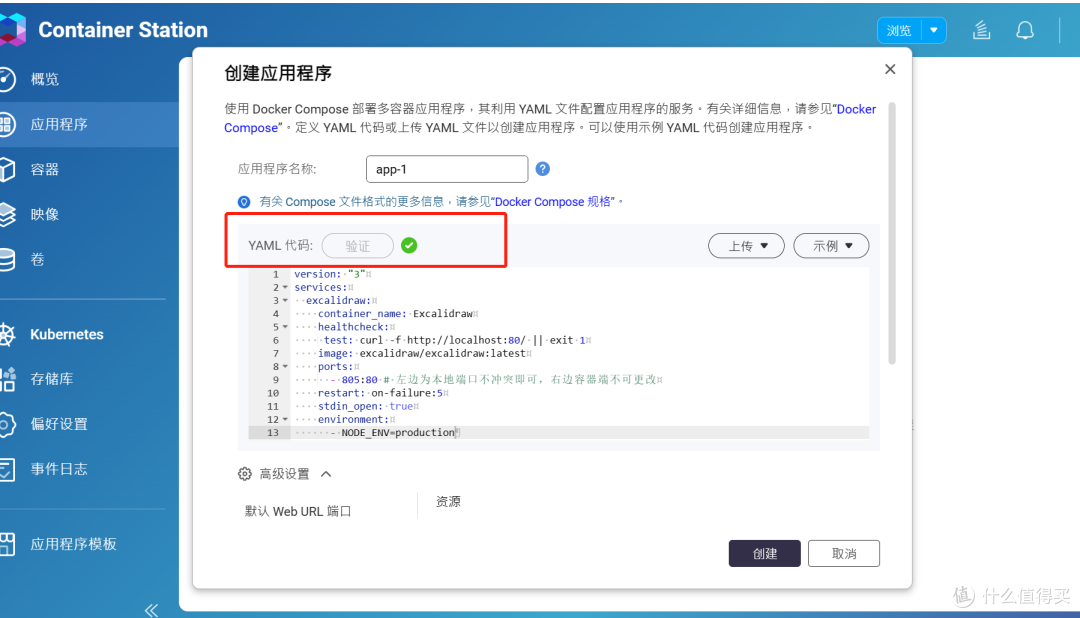Open 存储库 repository in sidebar
Screen dimensions: 1080x618
pos(52,379)
